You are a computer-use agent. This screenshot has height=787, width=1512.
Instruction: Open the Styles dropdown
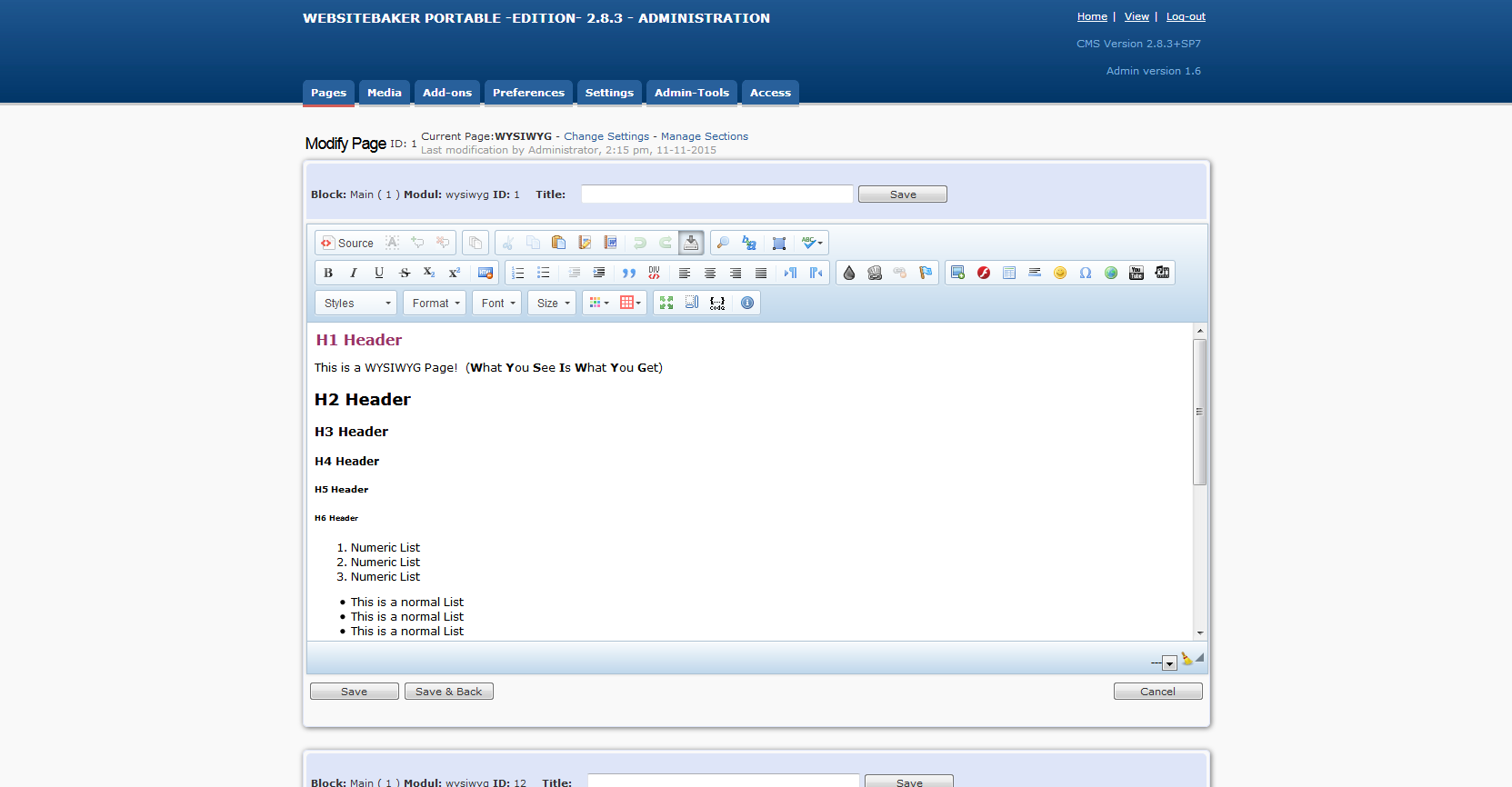356,303
